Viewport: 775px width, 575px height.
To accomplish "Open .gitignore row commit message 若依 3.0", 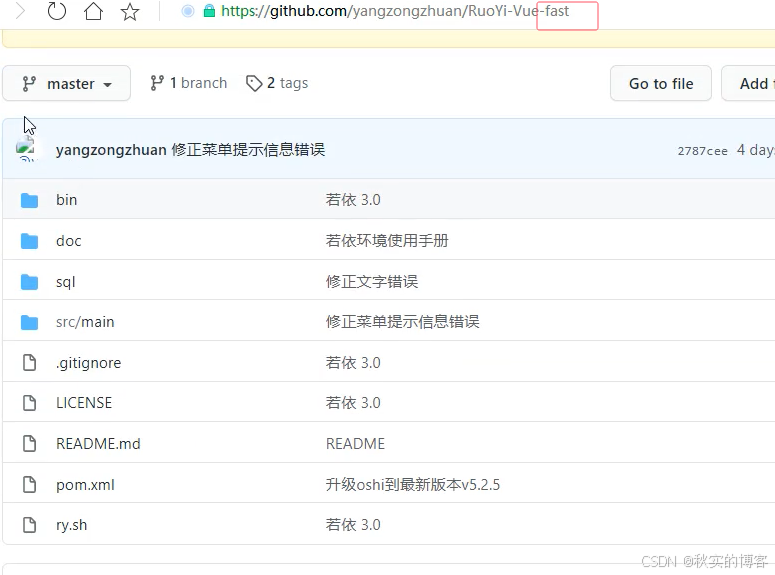I will [353, 363].
